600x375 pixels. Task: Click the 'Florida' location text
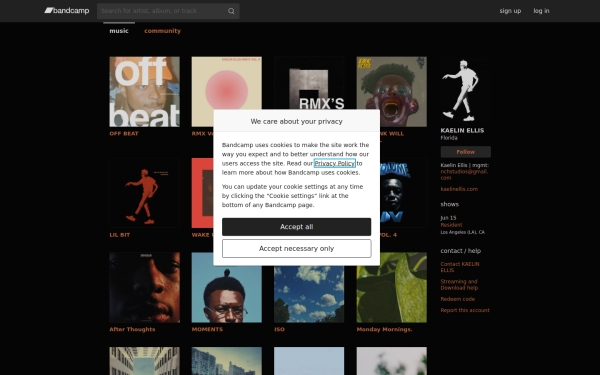(449, 138)
